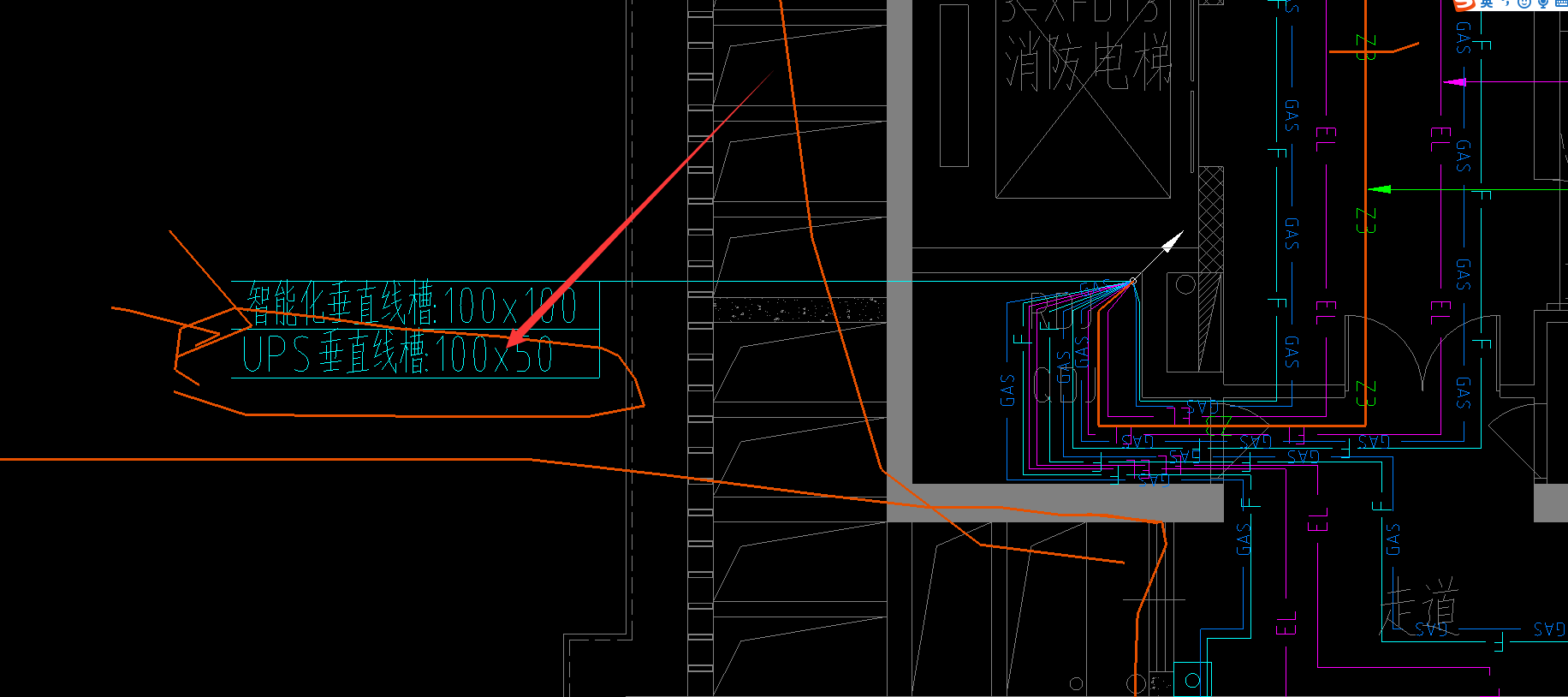Image resolution: width=1568 pixels, height=697 pixels.
Task: Click the Sogou input method logo
Action: (x=1464, y=4)
